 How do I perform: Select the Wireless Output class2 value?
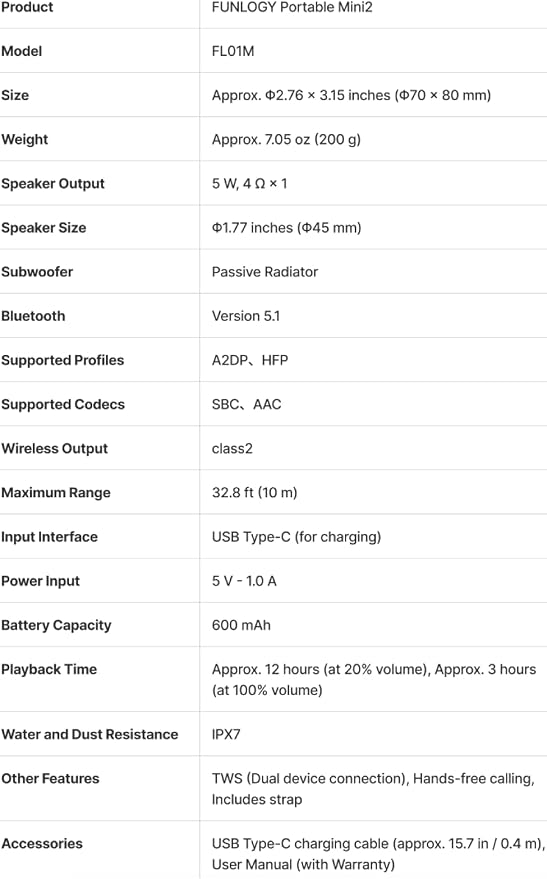coord(232,448)
